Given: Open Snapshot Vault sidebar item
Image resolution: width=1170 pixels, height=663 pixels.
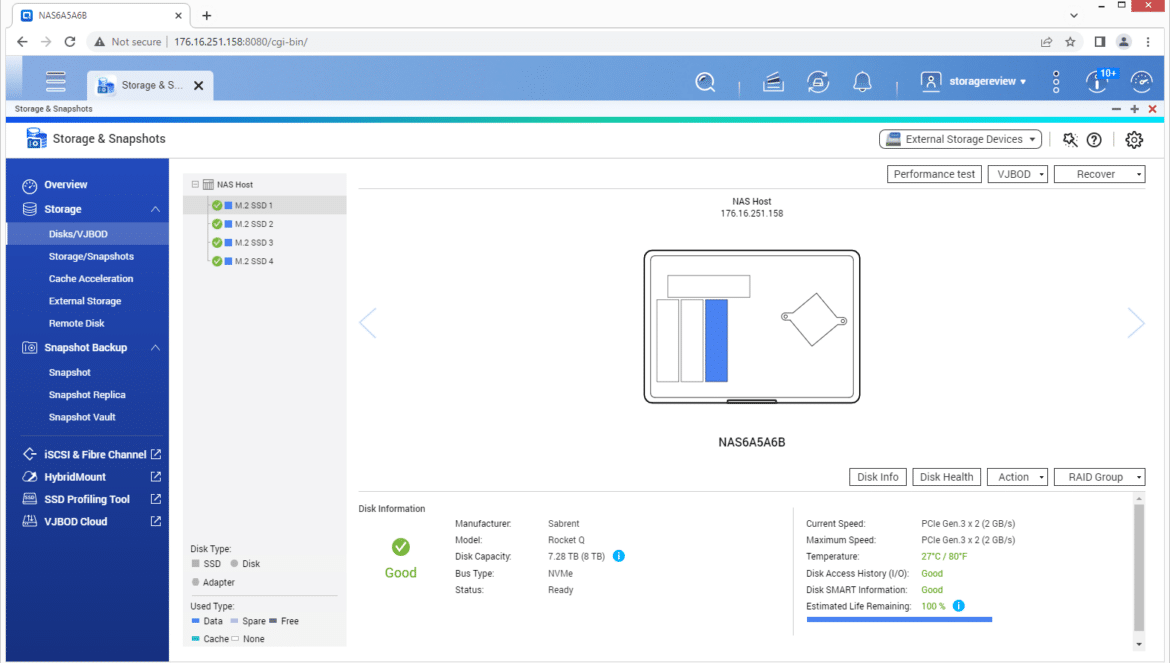Looking at the screenshot, I should click(82, 418).
